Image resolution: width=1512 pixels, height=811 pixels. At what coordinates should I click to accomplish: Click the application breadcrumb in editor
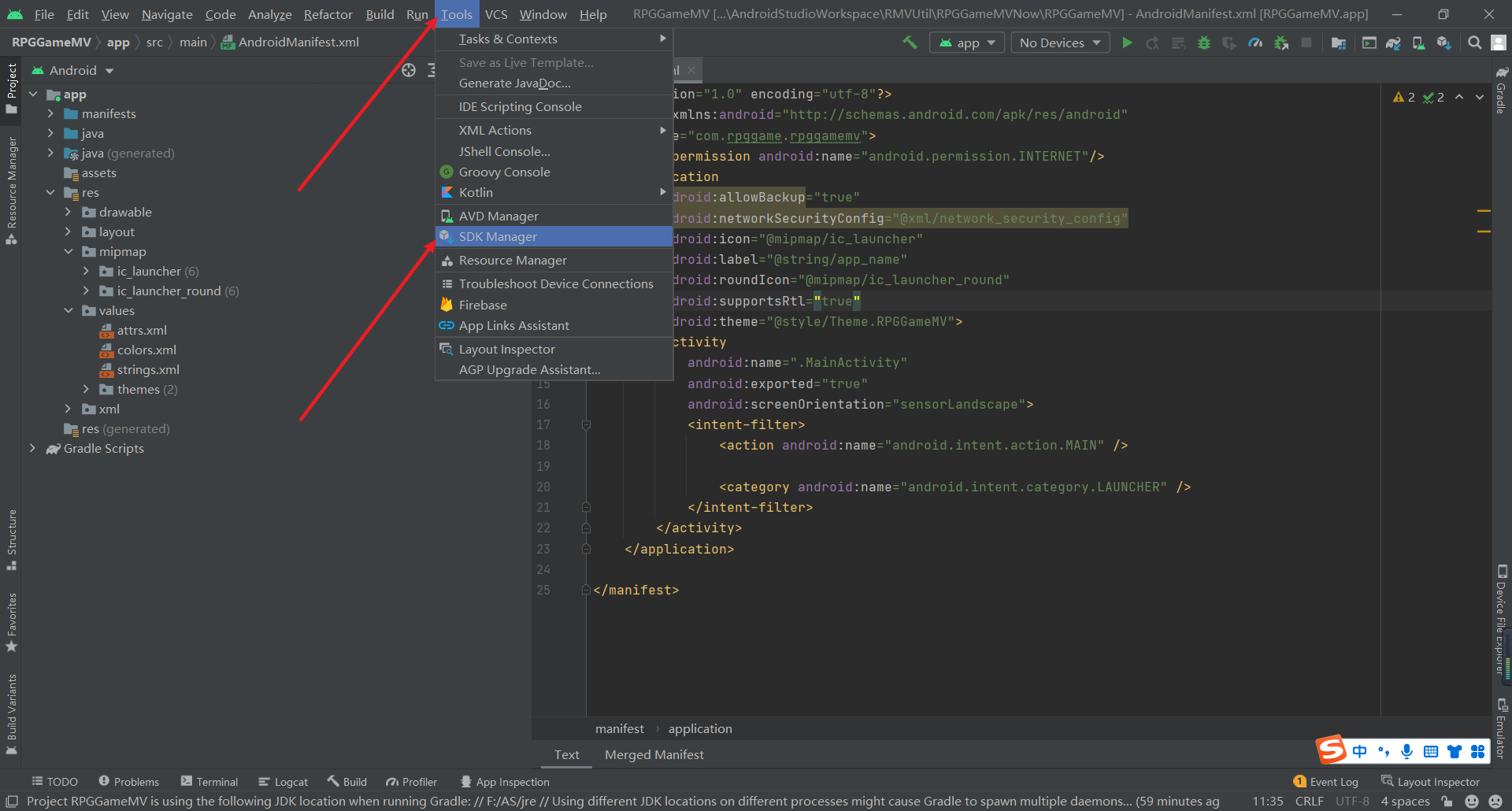point(700,728)
